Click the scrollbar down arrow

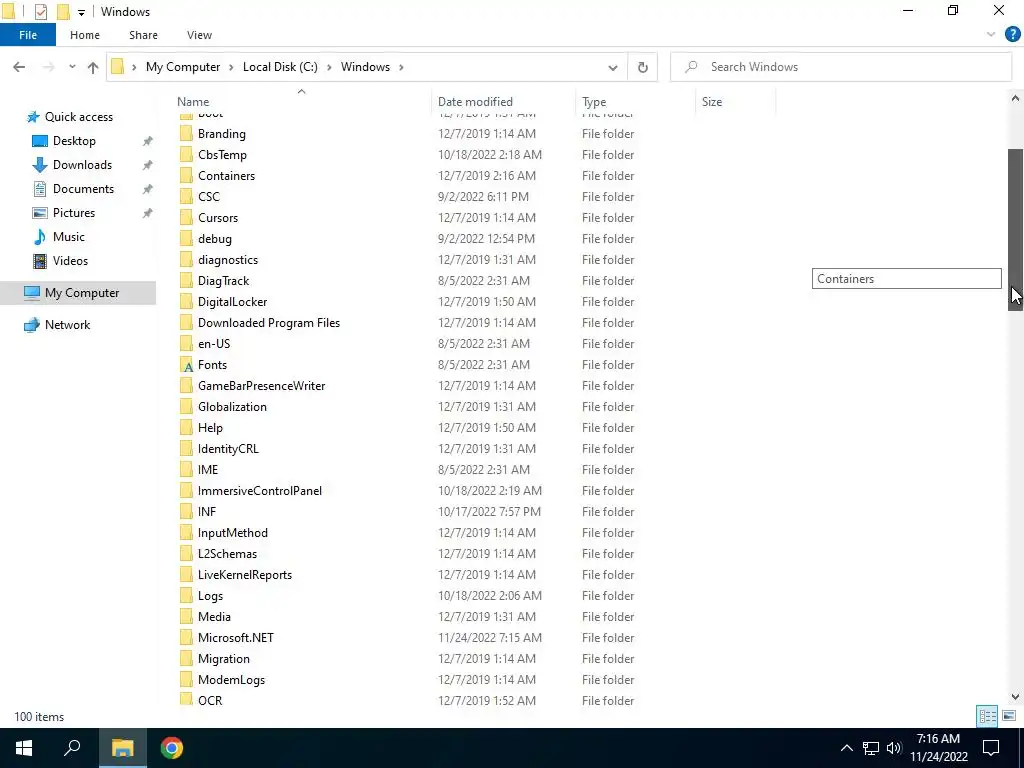1015,697
